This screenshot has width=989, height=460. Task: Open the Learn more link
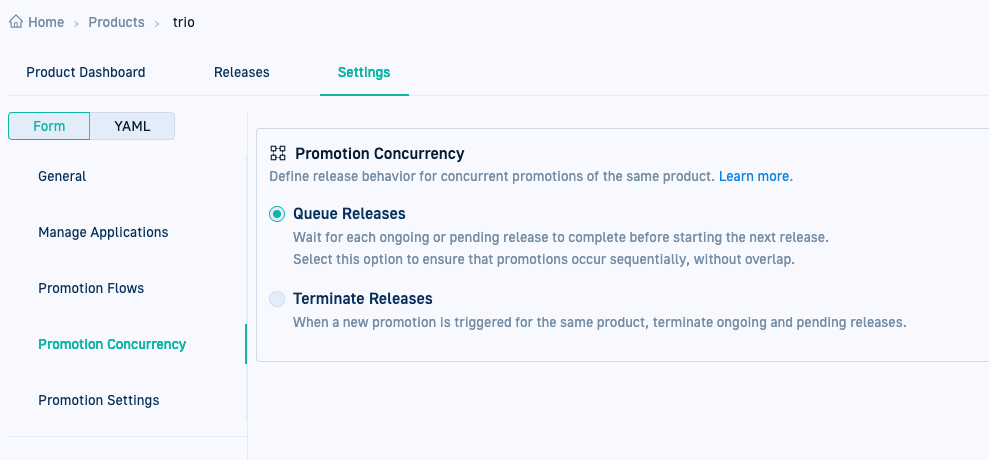(x=754, y=176)
